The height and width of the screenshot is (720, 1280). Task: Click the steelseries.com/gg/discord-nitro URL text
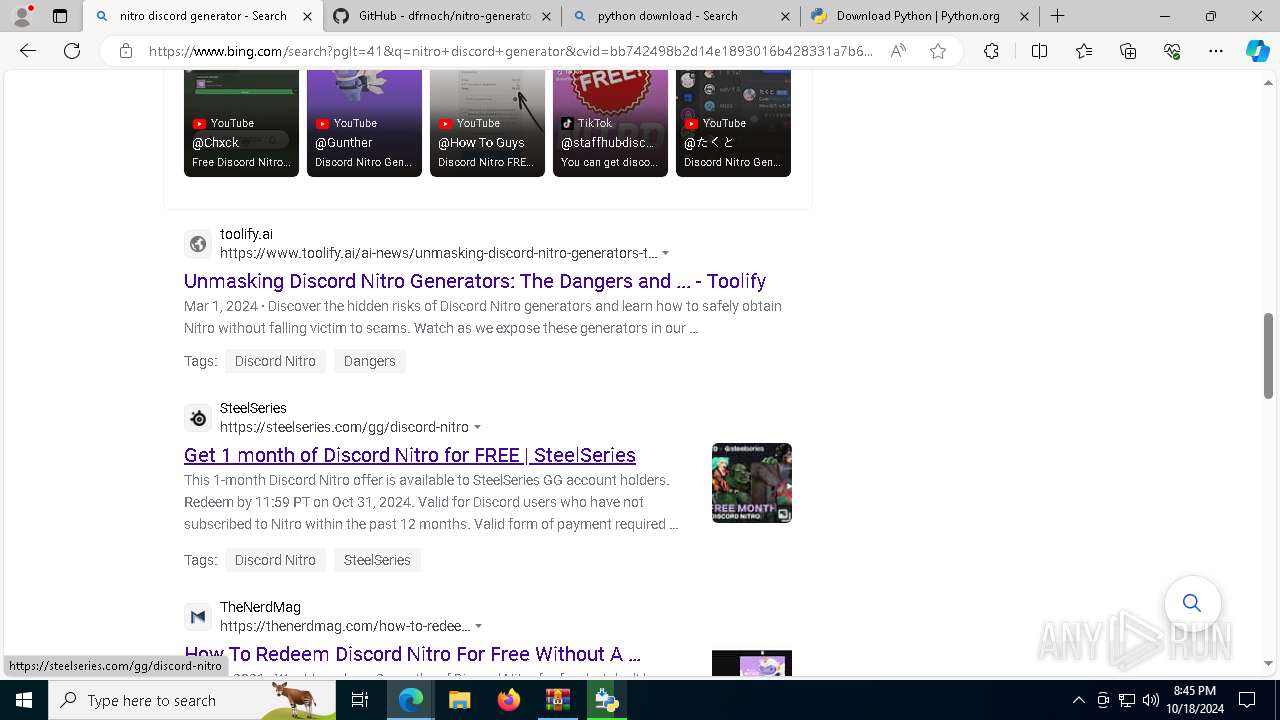[344, 427]
